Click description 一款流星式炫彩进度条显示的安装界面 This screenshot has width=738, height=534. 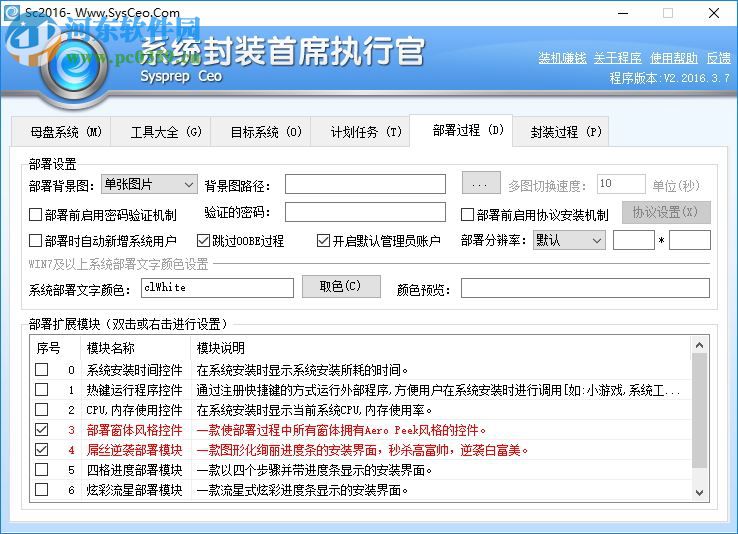pyautogui.click(x=302, y=490)
